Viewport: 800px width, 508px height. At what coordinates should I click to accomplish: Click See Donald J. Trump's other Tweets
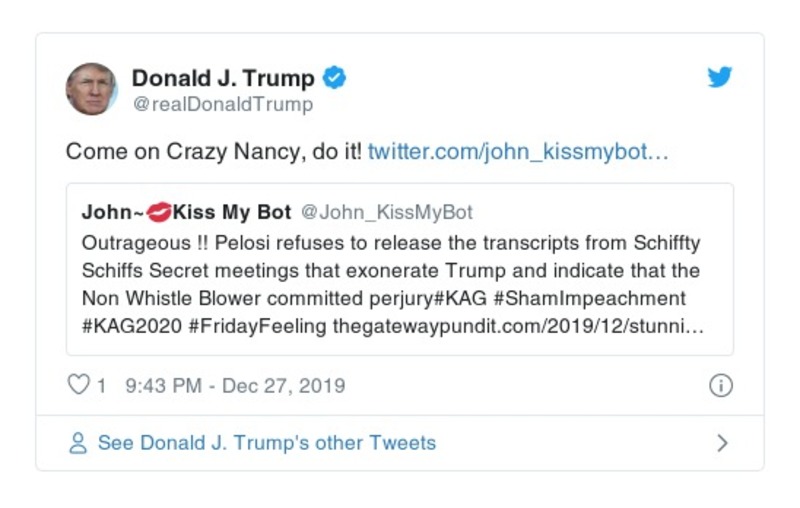point(266,443)
